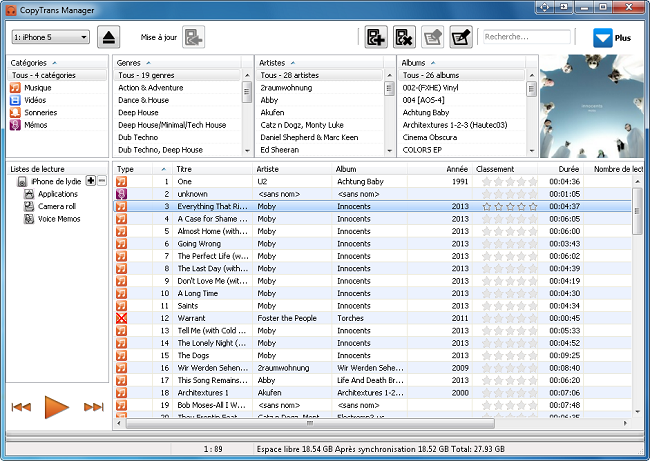Sort by the Albums header

pos(462,63)
